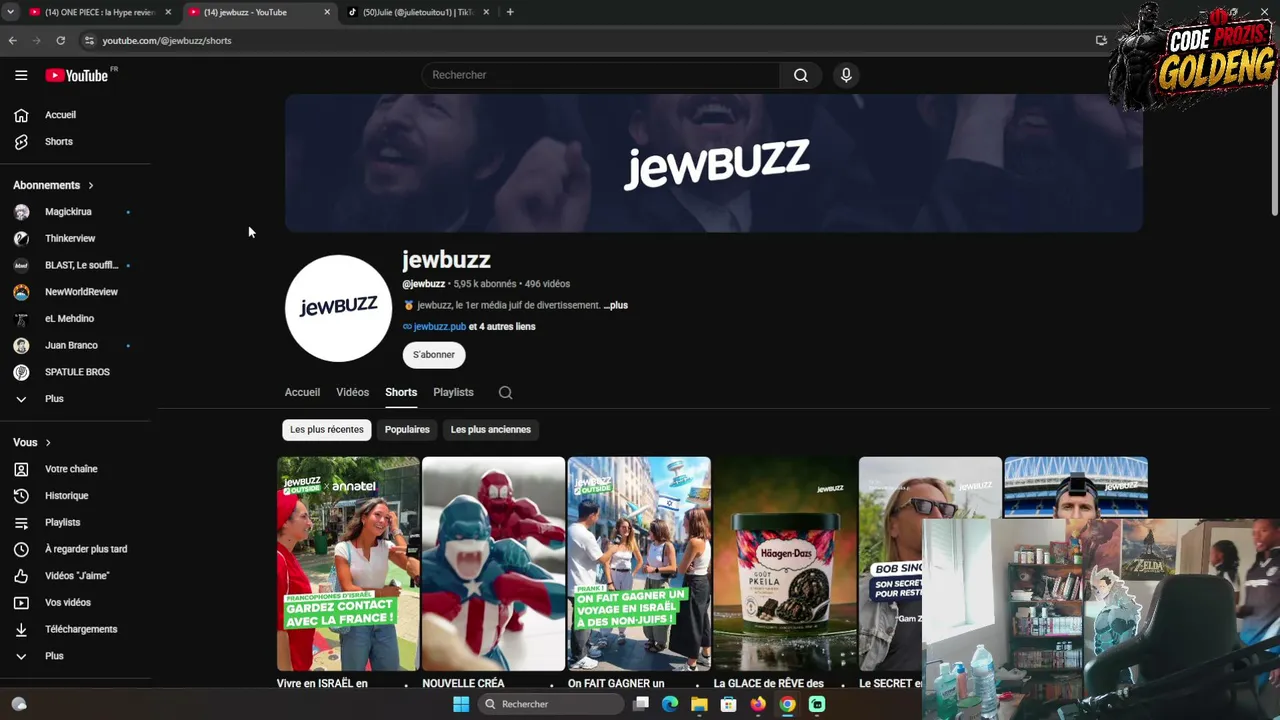Open the jewbuzz.pub link
The height and width of the screenshot is (720, 1280).
pyautogui.click(x=440, y=327)
